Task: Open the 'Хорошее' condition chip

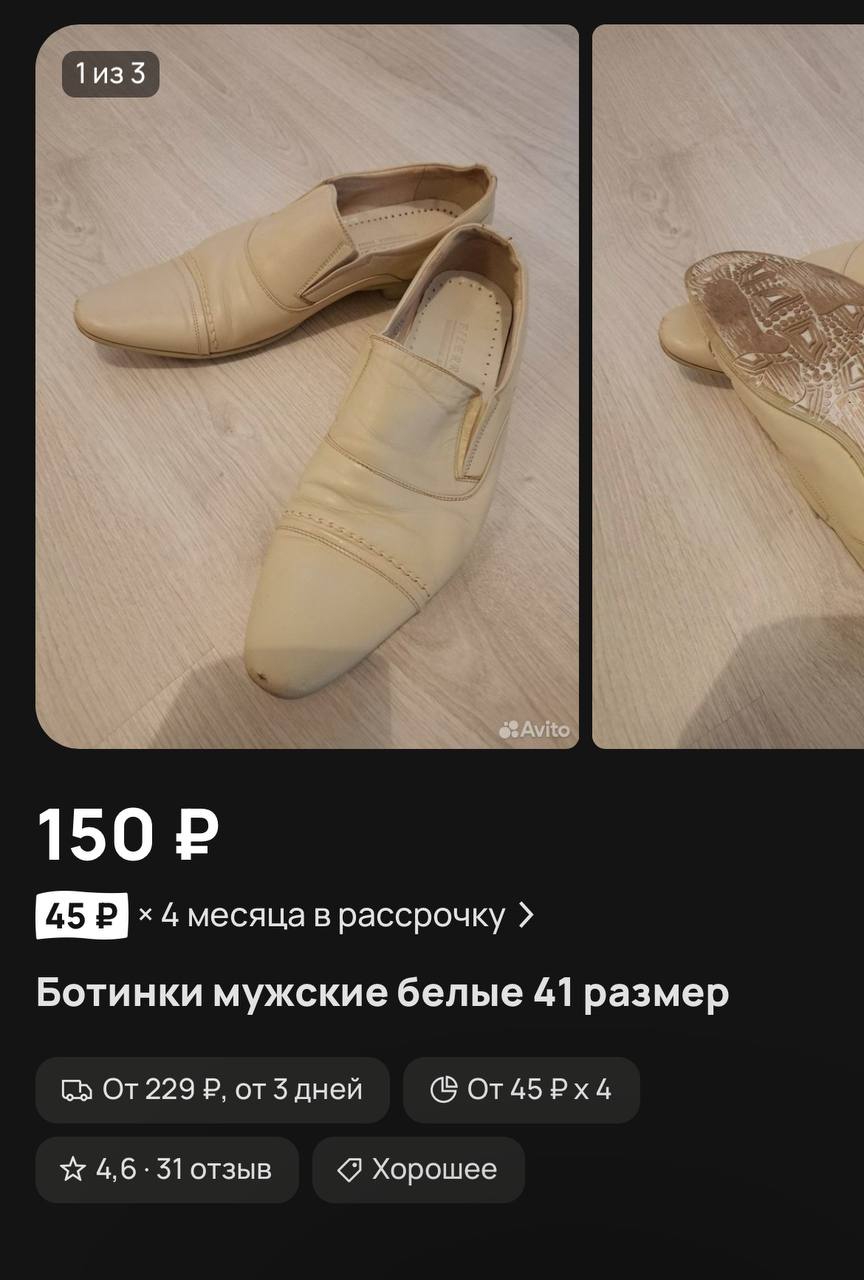Action: (419, 1170)
